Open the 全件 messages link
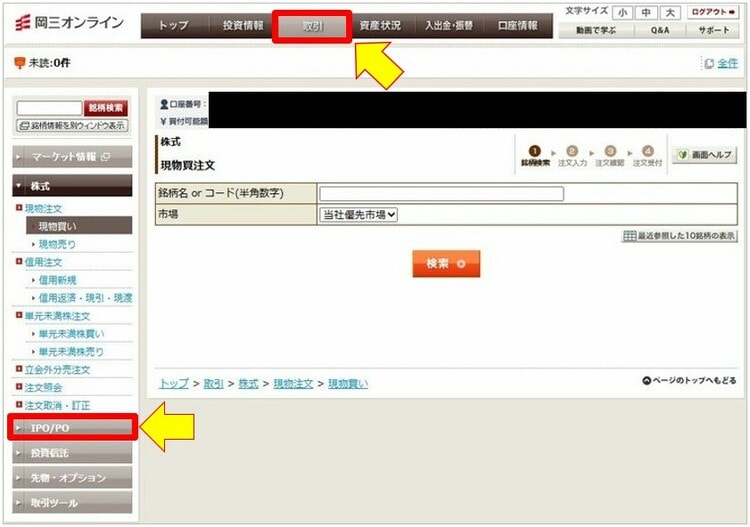The height and width of the screenshot is (527, 750). (727, 64)
